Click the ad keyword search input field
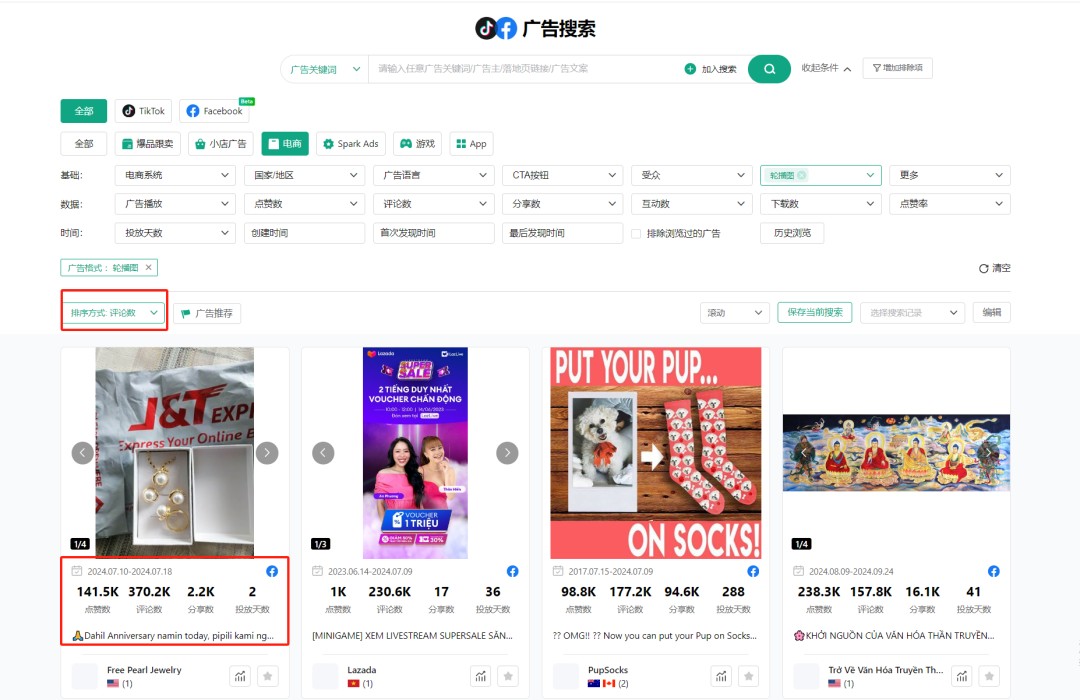The width and height of the screenshot is (1080, 700). coord(523,69)
